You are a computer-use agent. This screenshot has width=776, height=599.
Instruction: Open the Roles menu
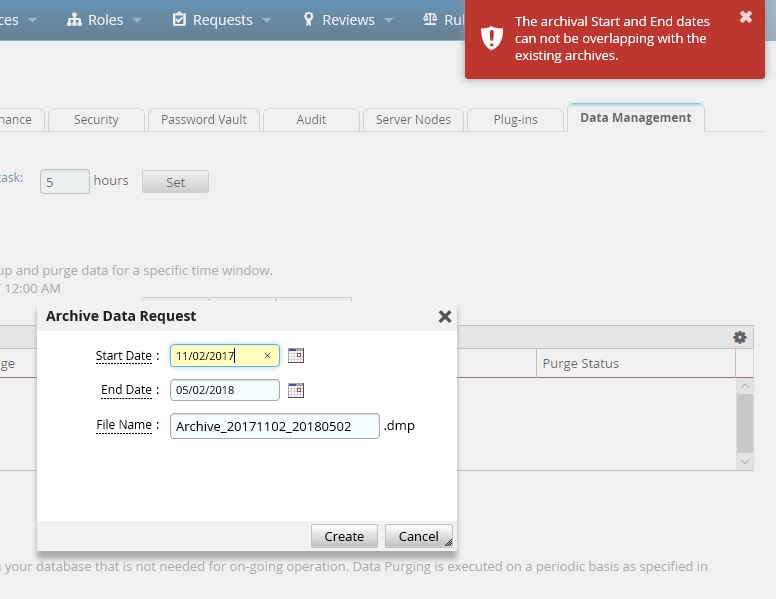pyautogui.click(x=104, y=20)
